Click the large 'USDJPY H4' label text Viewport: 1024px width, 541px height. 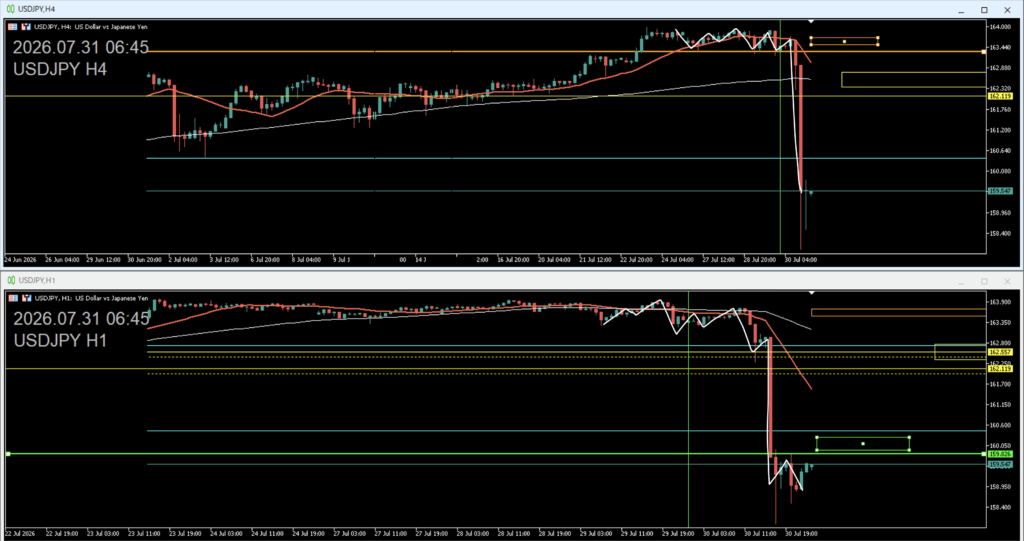(x=60, y=69)
